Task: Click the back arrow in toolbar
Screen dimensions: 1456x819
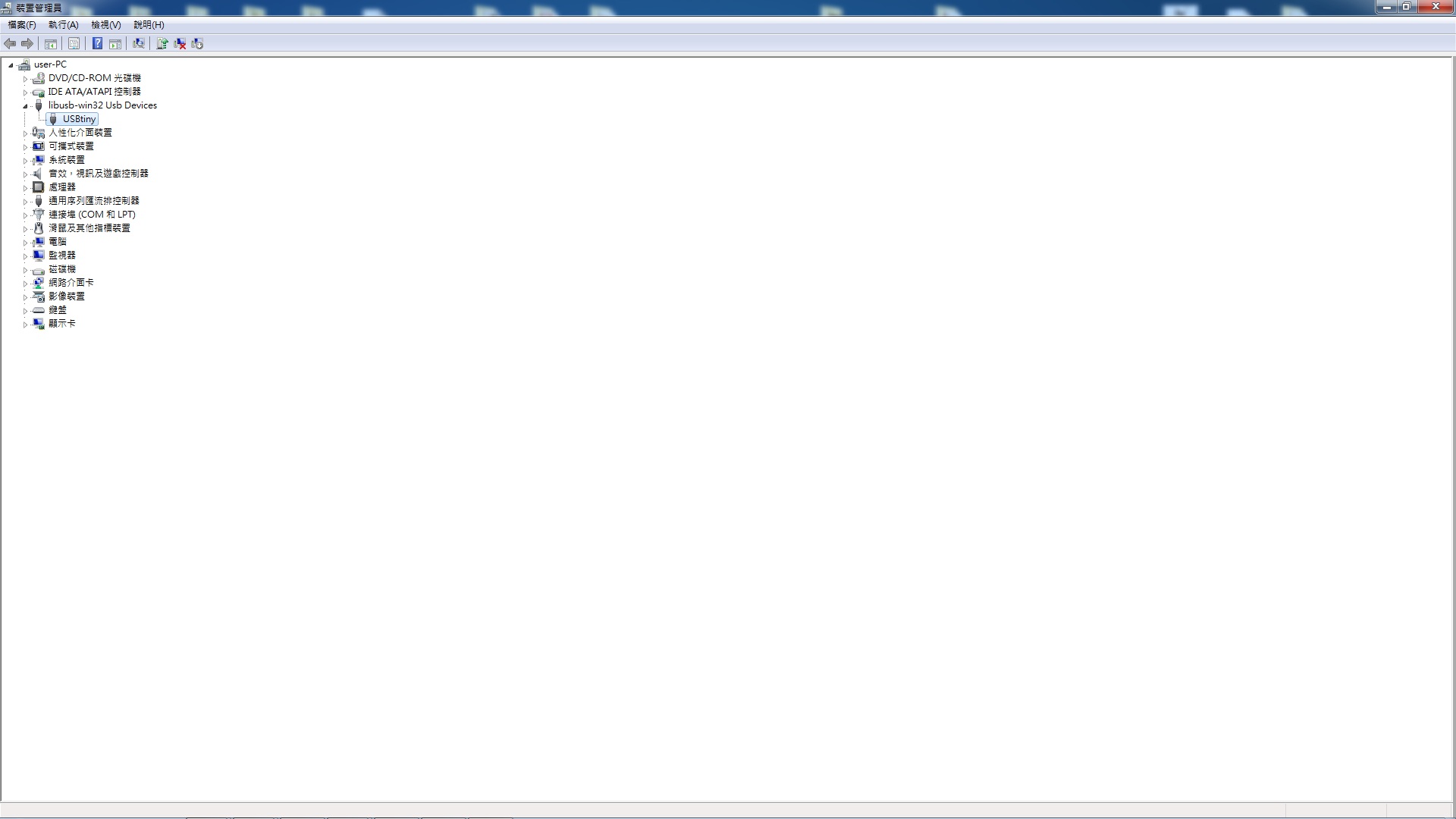Action: [10, 44]
